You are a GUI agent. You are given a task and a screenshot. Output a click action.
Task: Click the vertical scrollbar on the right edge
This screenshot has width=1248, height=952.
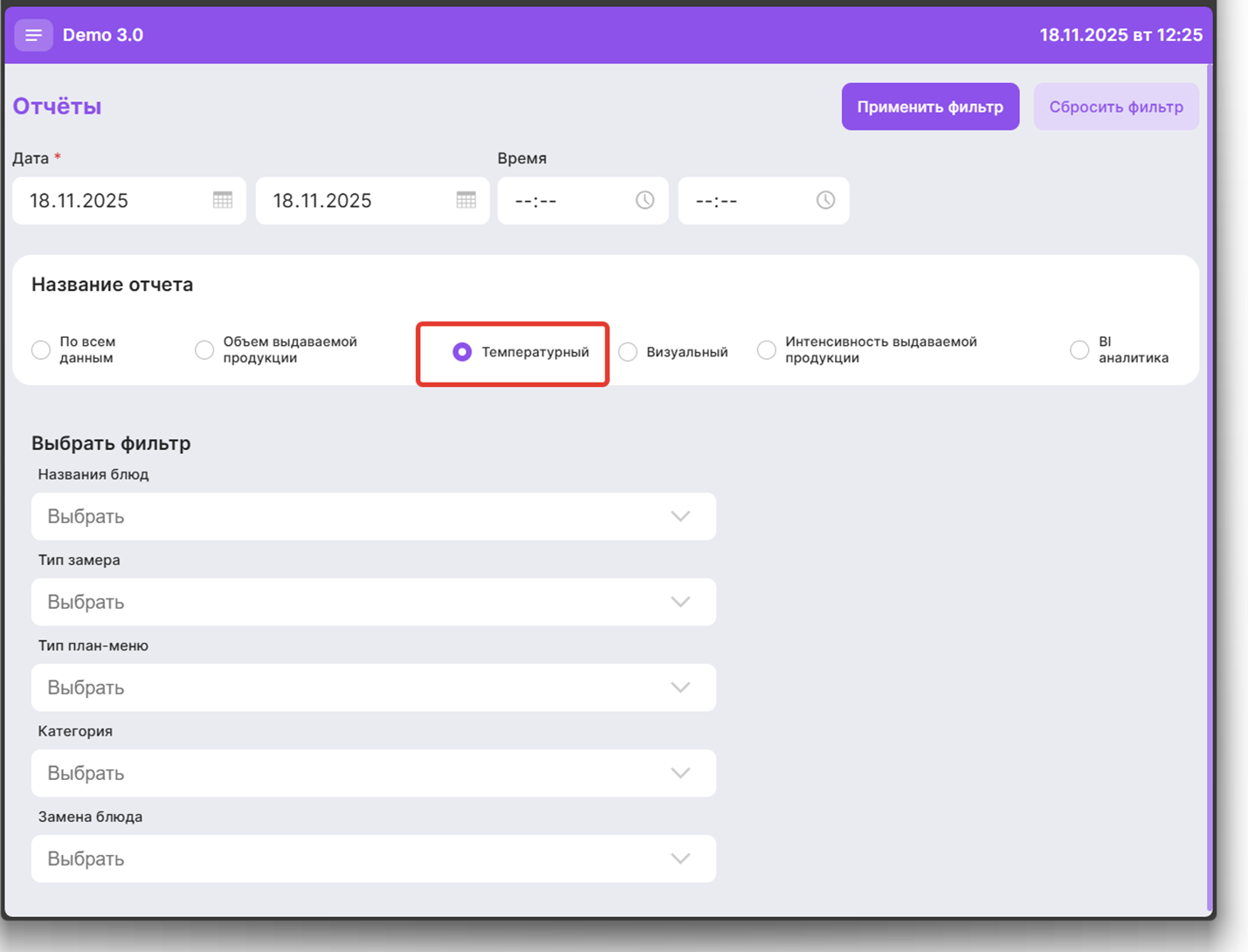(1210, 489)
